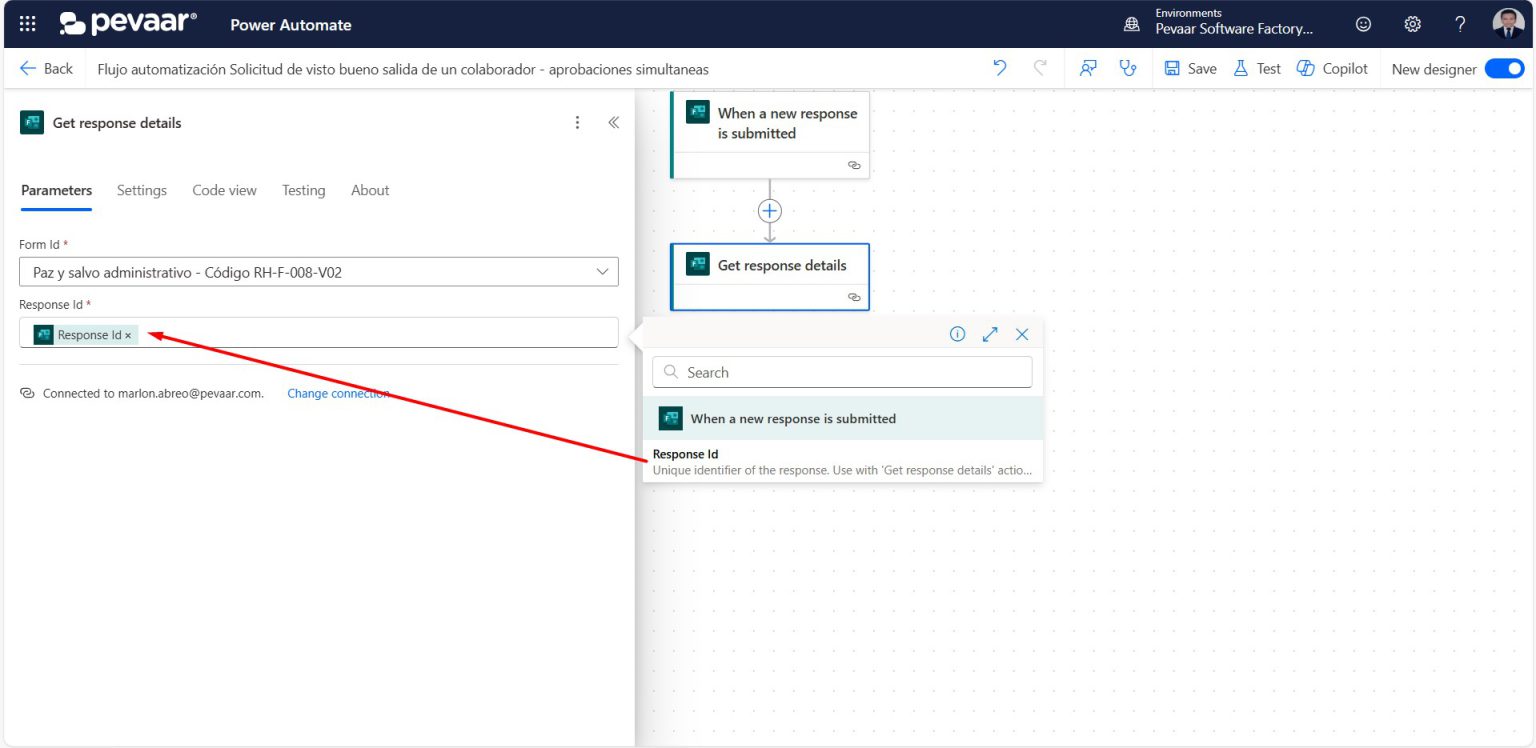Open the app launcher grid
The height and width of the screenshot is (748, 1536).
pyautogui.click(x=27, y=23)
